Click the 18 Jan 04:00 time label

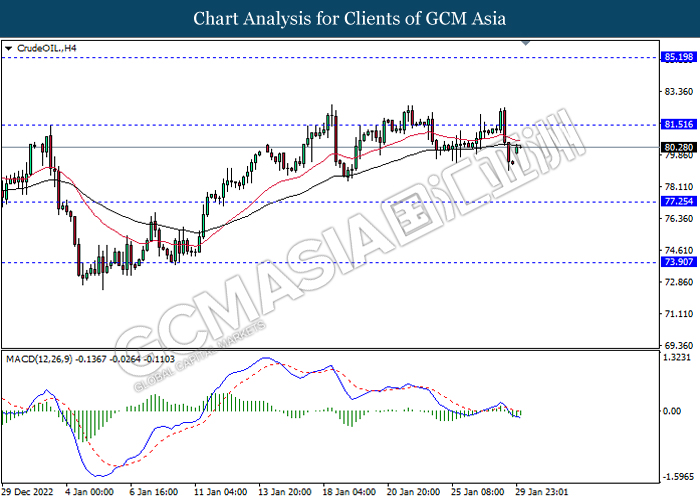pyautogui.click(x=350, y=492)
